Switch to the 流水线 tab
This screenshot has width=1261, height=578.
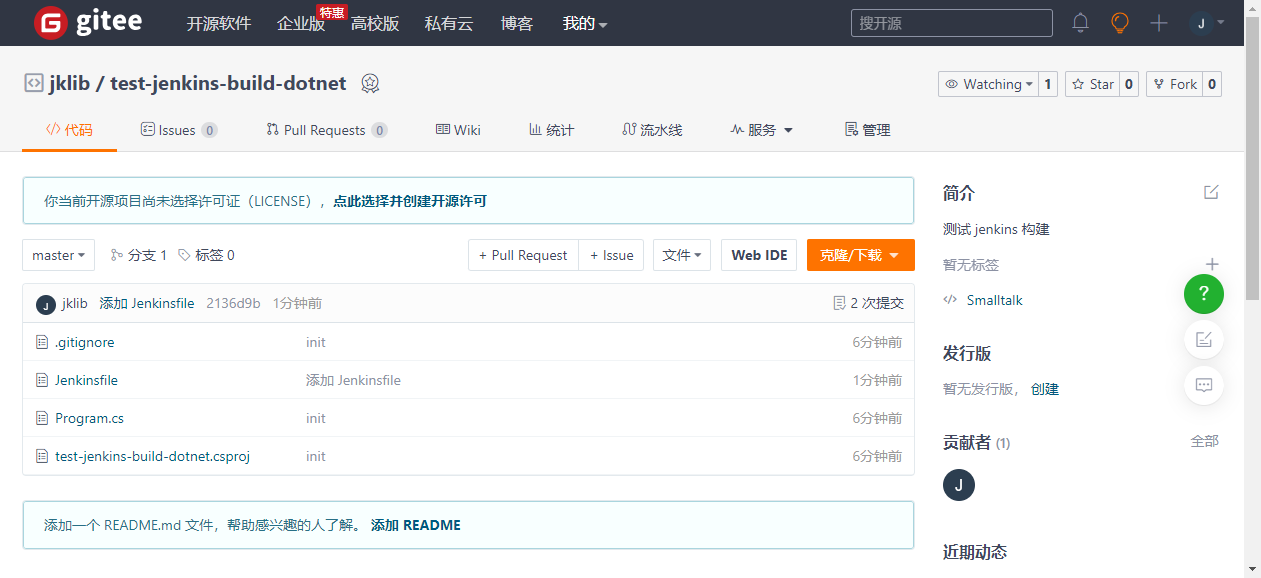(652, 130)
